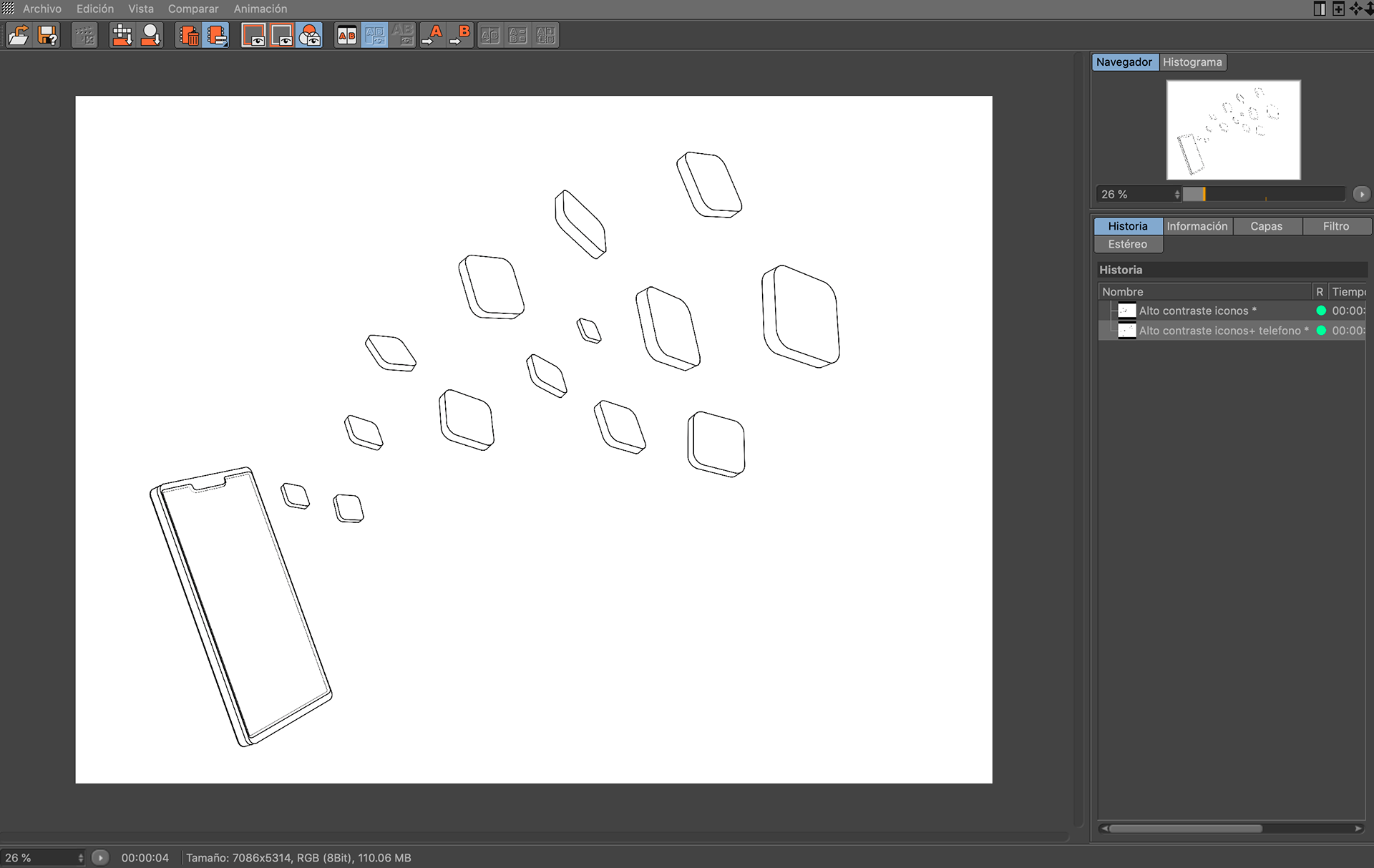Click the color channels eye icon
Screen dimensions: 1374x868
coord(310,35)
